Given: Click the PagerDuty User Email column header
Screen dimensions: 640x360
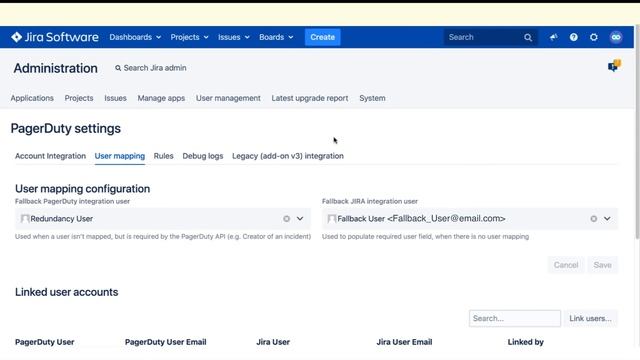Looking at the screenshot, I should (165, 342).
